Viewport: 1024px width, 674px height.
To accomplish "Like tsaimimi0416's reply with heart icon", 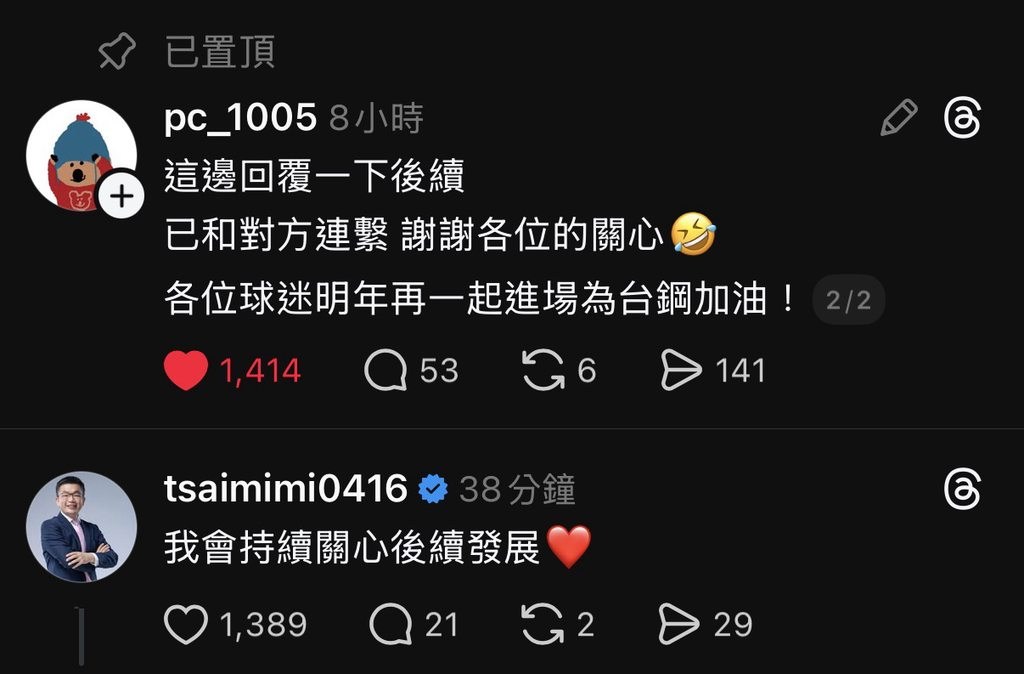I will click(x=185, y=624).
